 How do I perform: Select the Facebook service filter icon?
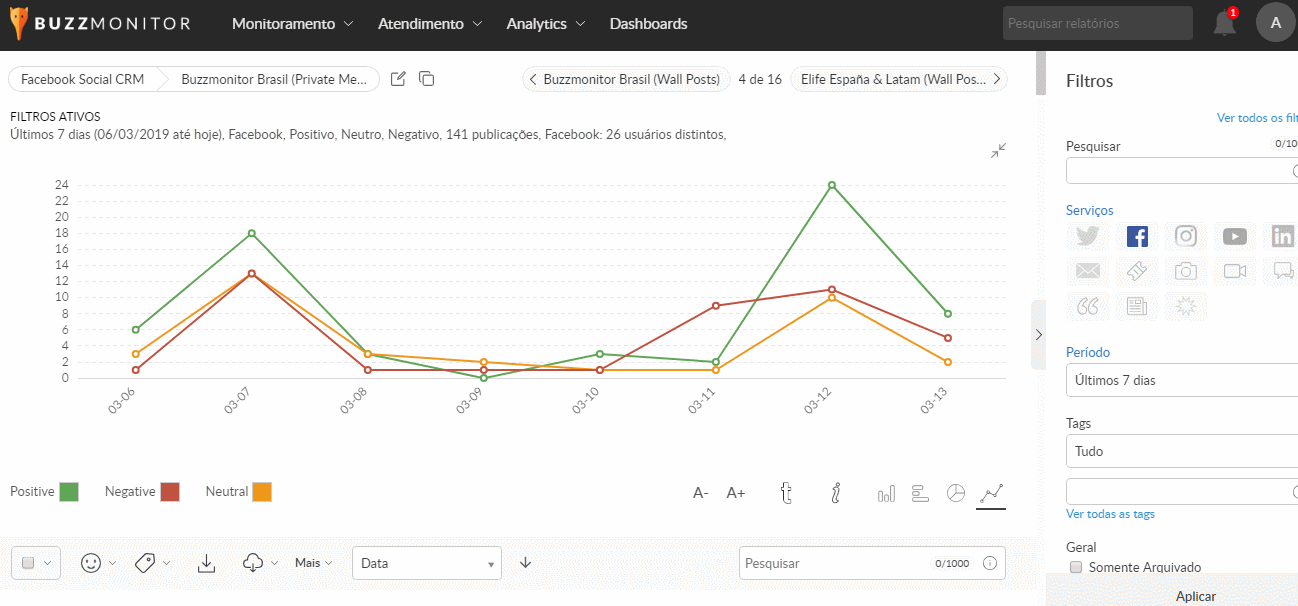1137,237
